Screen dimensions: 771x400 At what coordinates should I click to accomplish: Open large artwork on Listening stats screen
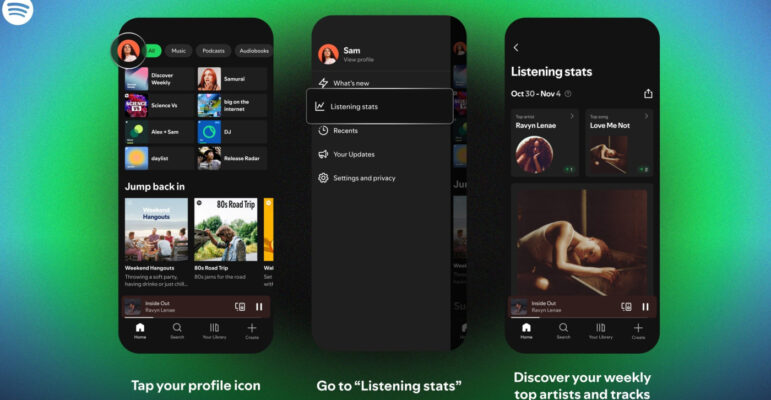click(582, 242)
